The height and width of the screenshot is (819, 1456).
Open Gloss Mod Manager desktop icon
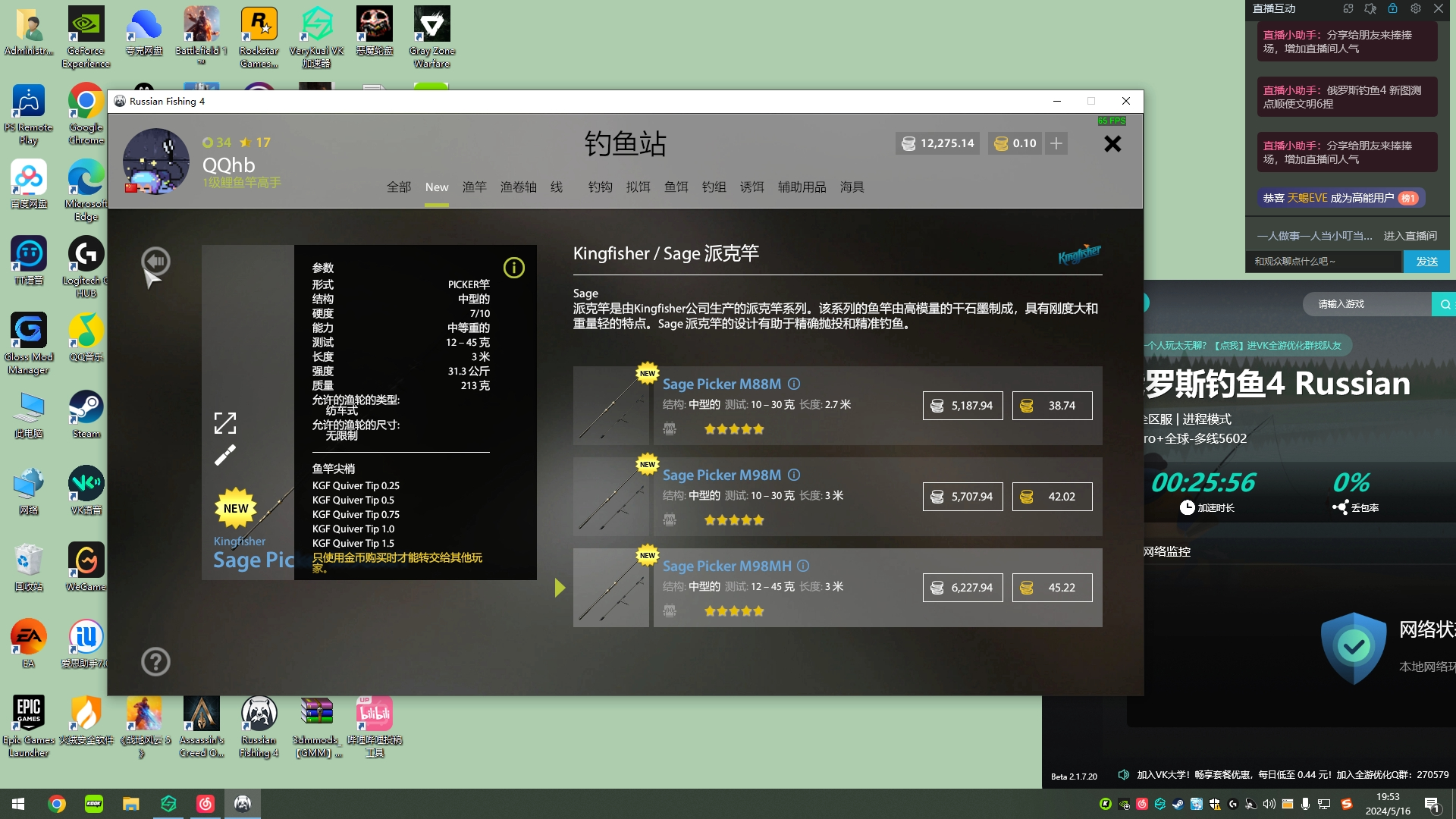[29, 344]
